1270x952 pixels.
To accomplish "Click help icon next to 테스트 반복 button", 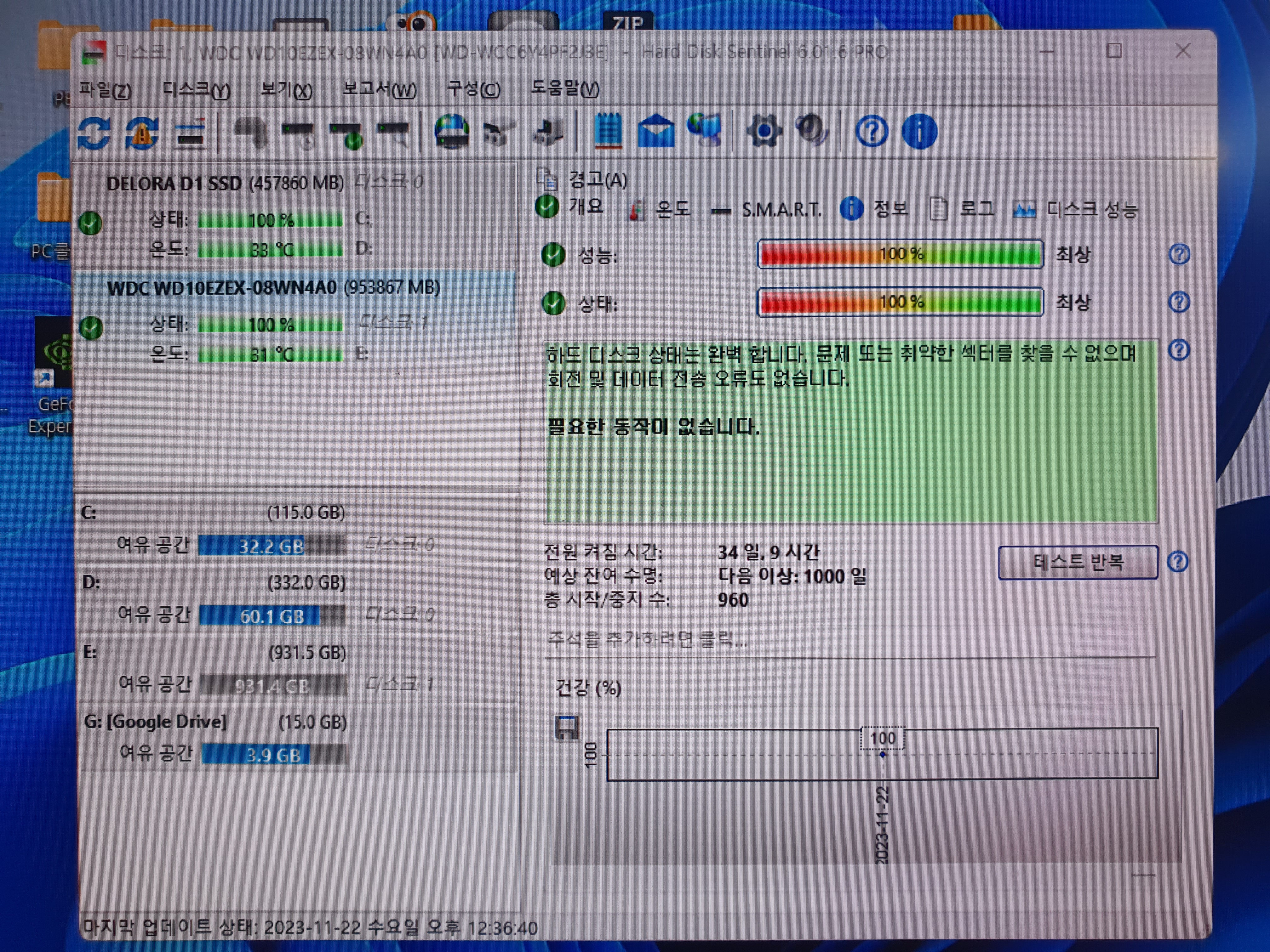I will [1178, 562].
